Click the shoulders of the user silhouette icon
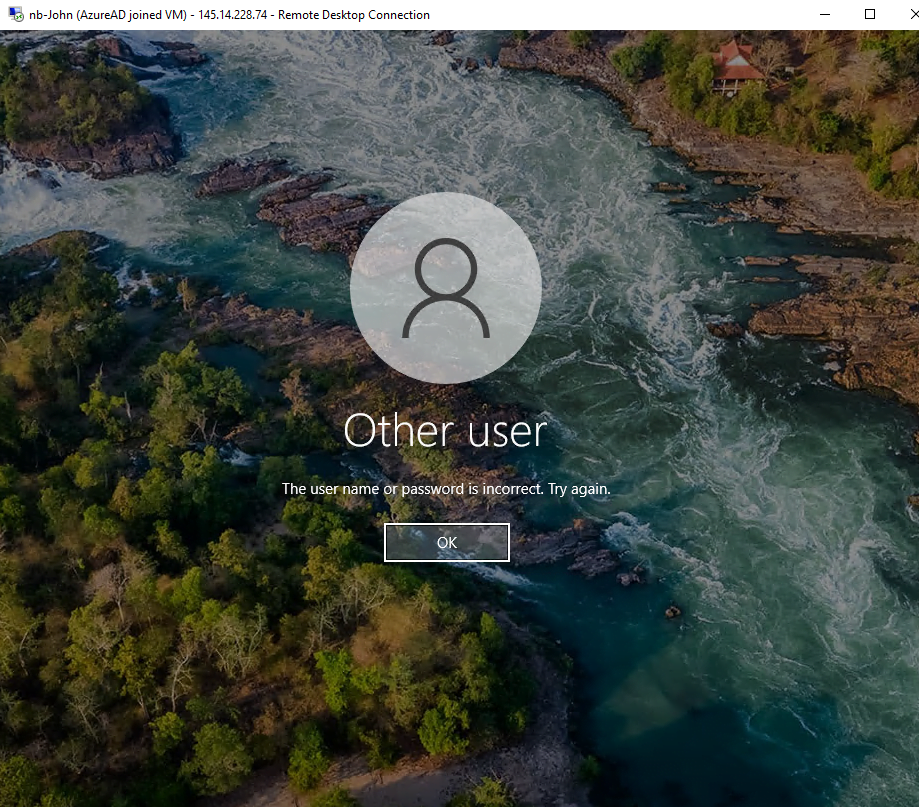Image resolution: width=919 pixels, height=807 pixels. coord(445,317)
